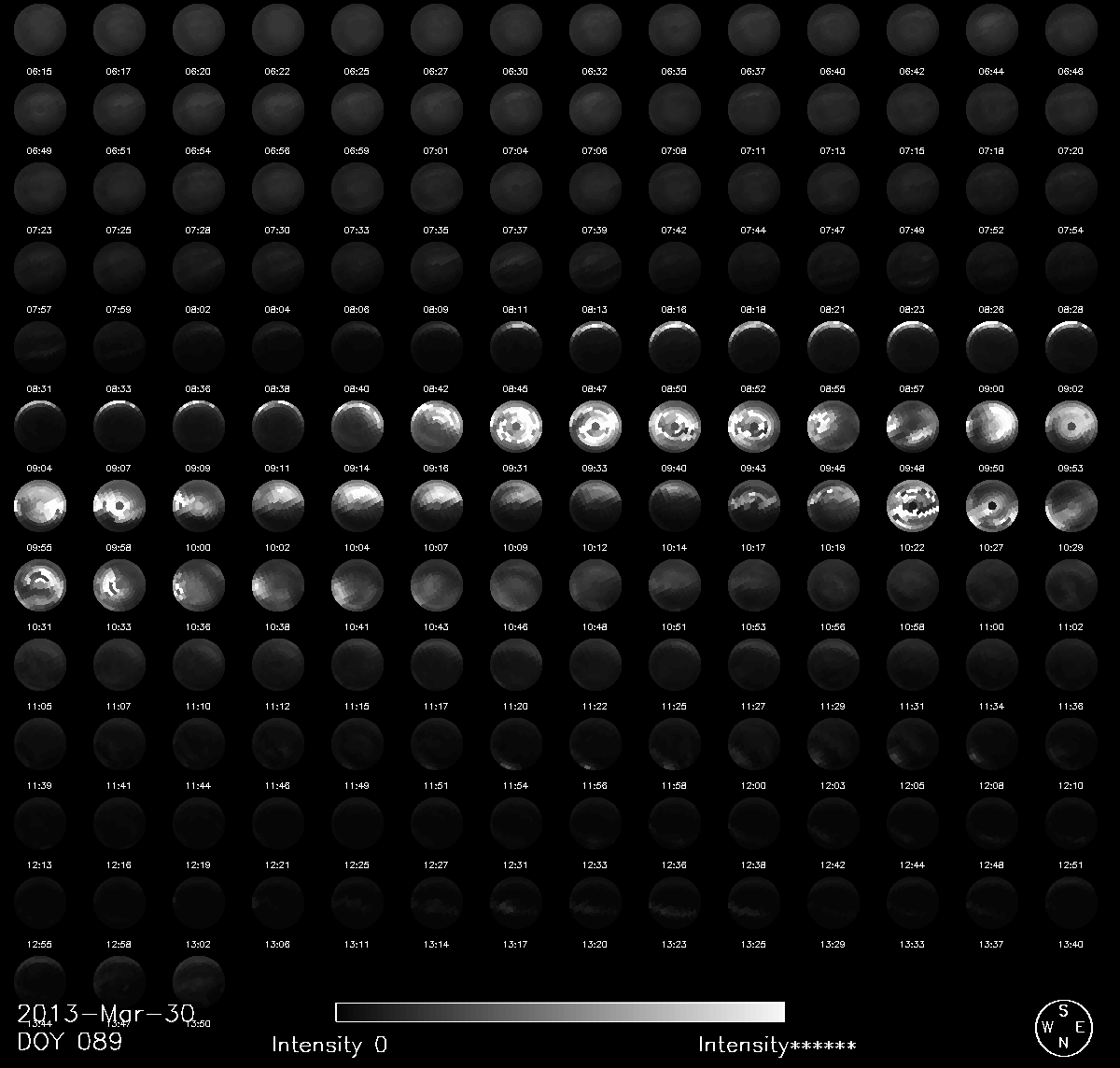Open the 06:46 disk thumbnail
The image size is (1120, 1068).
(1071, 28)
